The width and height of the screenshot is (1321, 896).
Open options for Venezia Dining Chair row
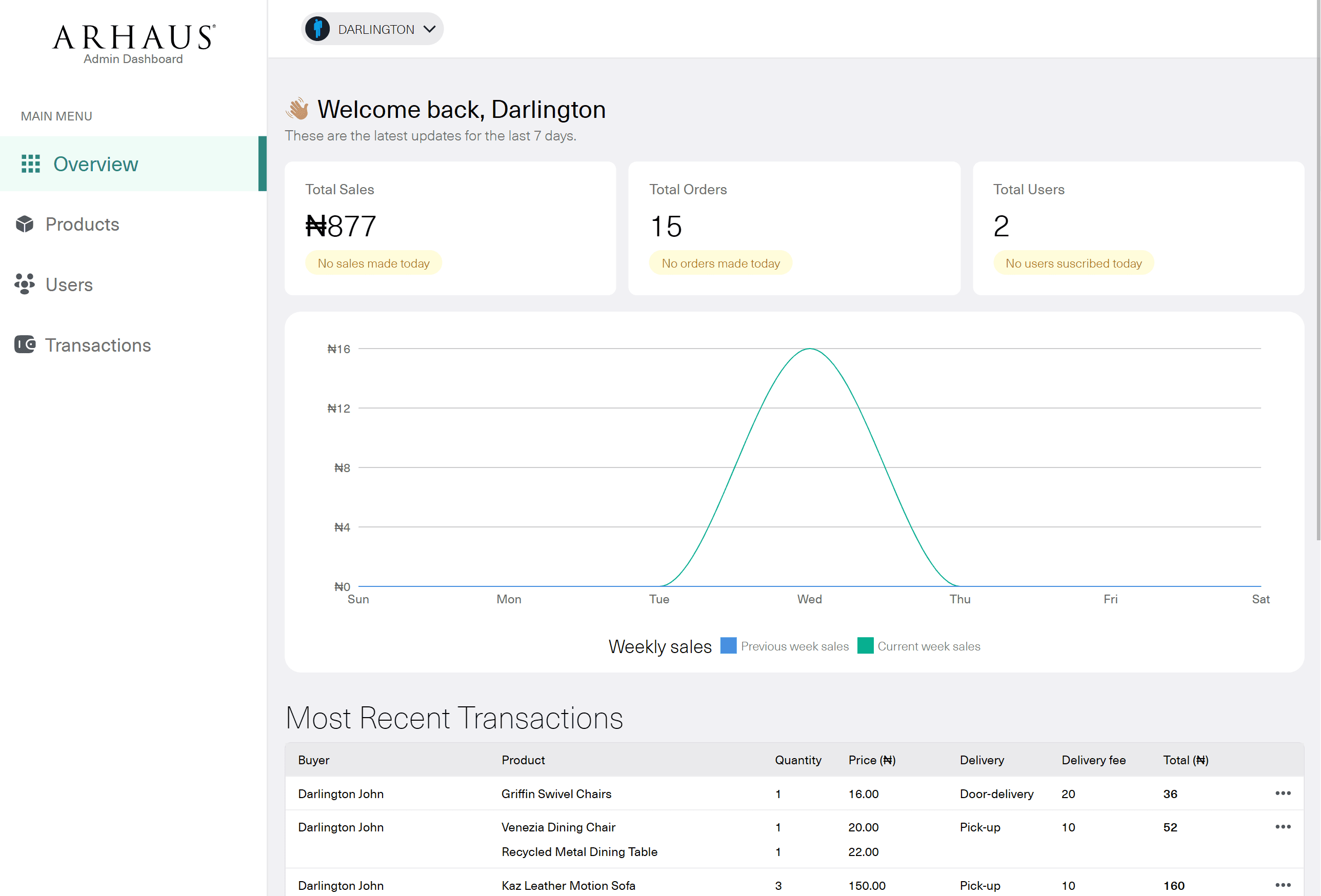1283,827
